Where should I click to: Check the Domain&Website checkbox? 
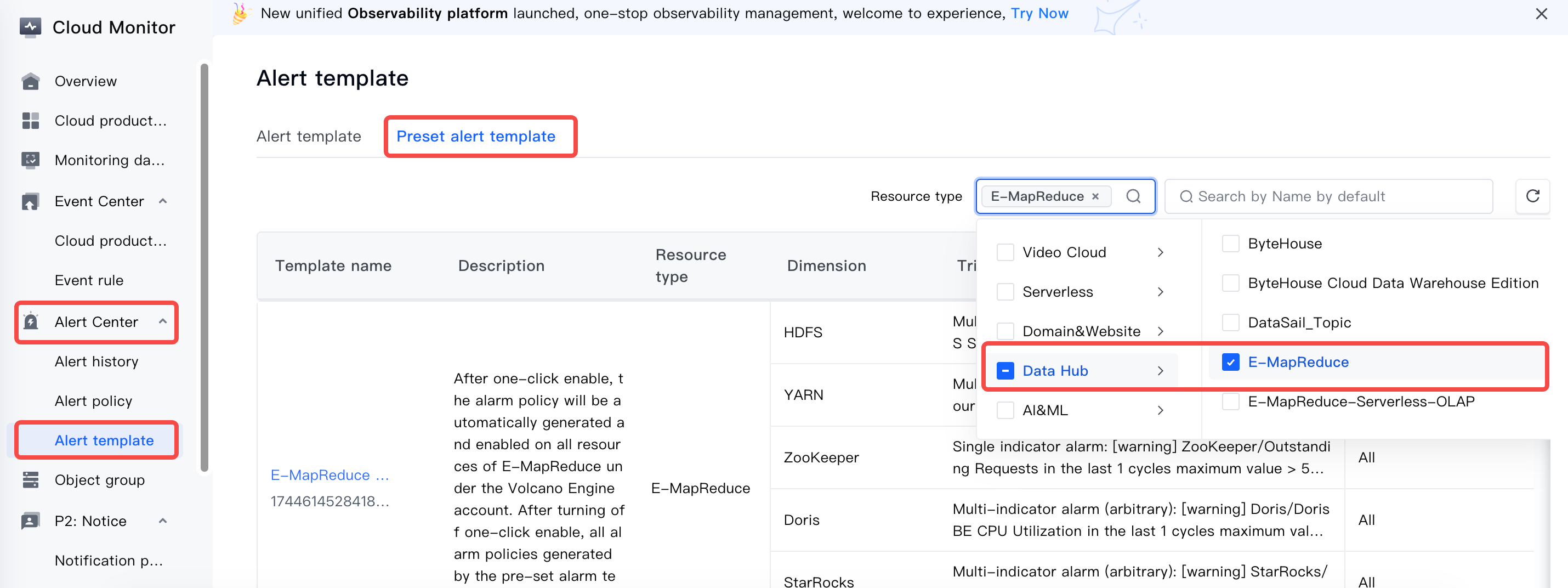[x=1005, y=331]
